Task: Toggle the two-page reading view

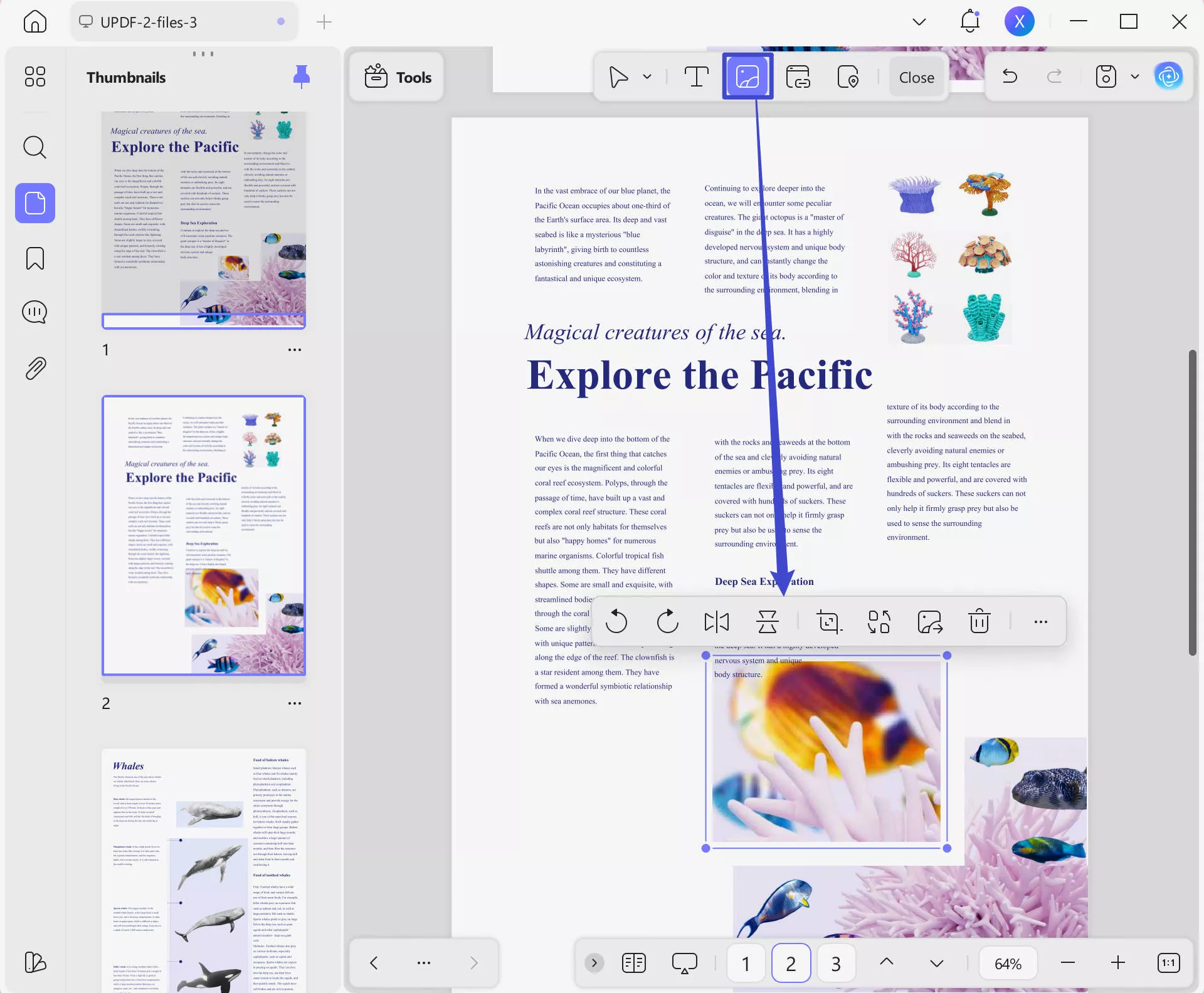Action: [x=634, y=963]
